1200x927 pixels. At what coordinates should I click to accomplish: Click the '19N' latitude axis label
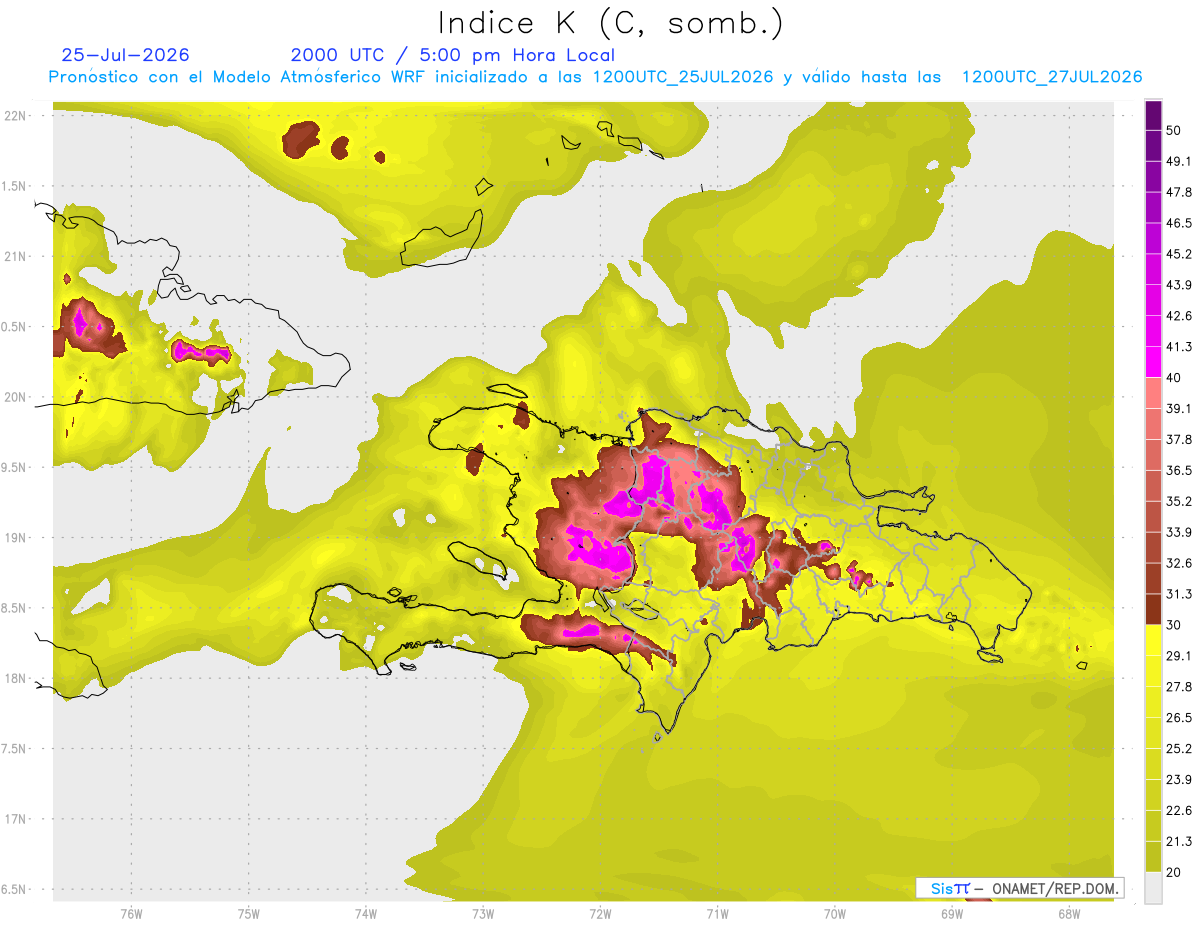16,538
